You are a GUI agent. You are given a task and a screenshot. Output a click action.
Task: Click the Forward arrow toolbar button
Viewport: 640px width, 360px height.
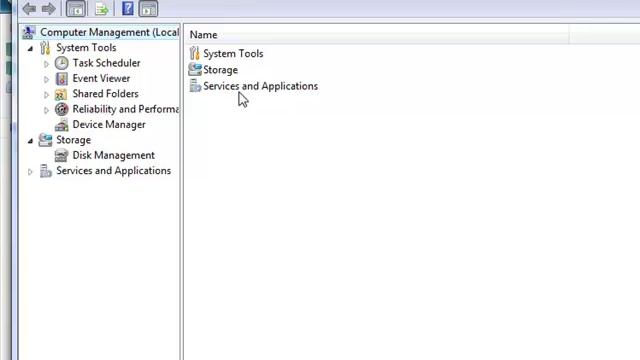pyautogui.click(x=49, y=9)
